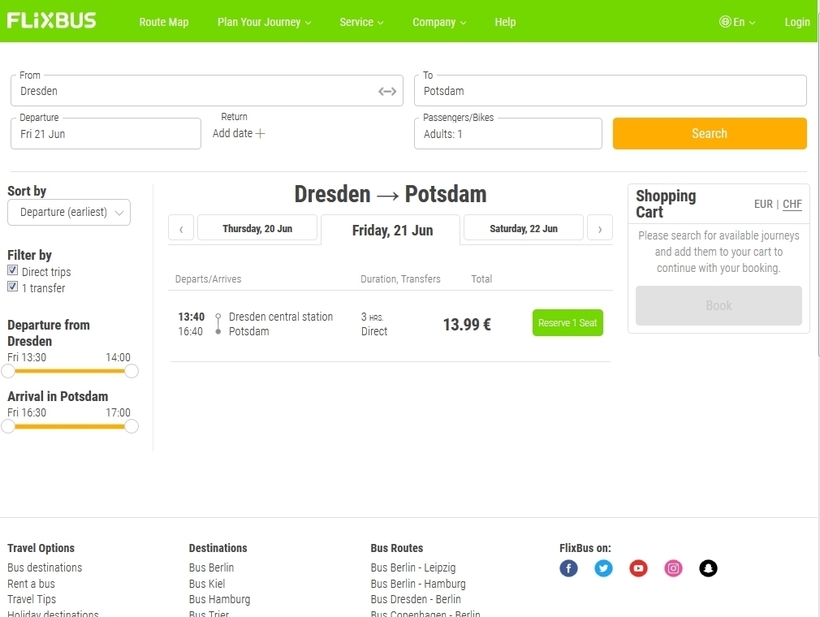Open Rent a bus footer link
Image resolution: width=820 pixels, height=617 pixels.
pyautogui.click(x=31, y=584)
